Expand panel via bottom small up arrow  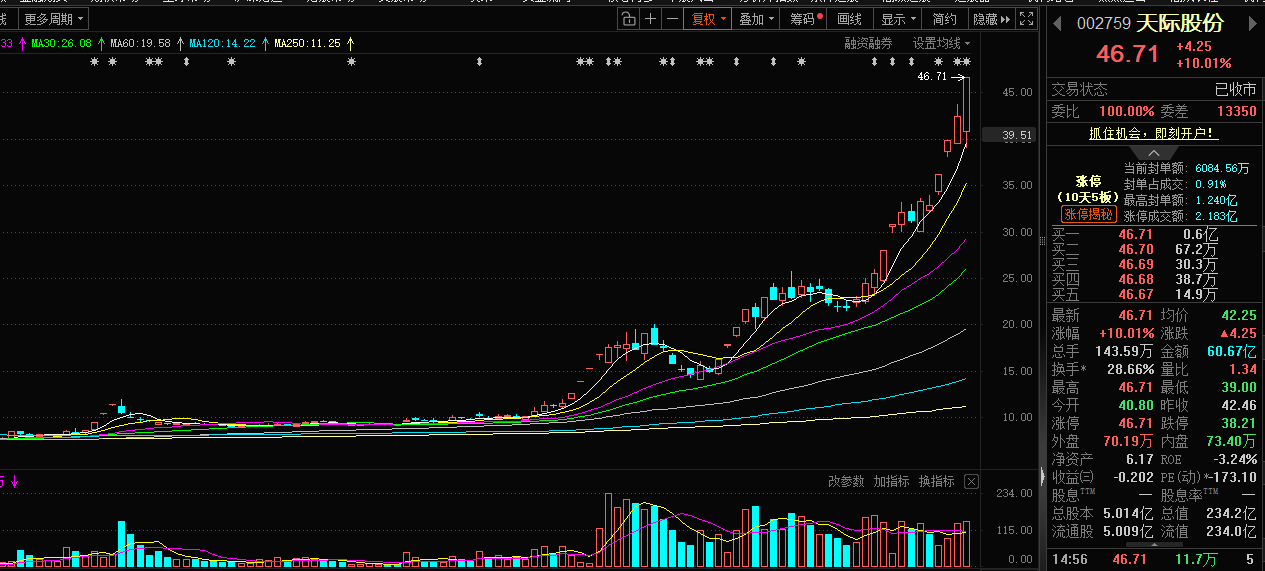[1153, 545]
